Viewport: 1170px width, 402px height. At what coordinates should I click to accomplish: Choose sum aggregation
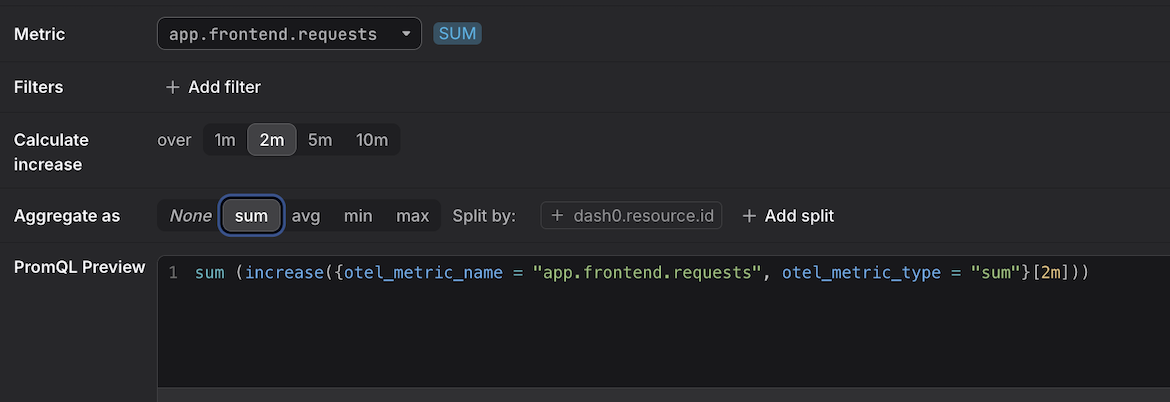pos(251,216)
